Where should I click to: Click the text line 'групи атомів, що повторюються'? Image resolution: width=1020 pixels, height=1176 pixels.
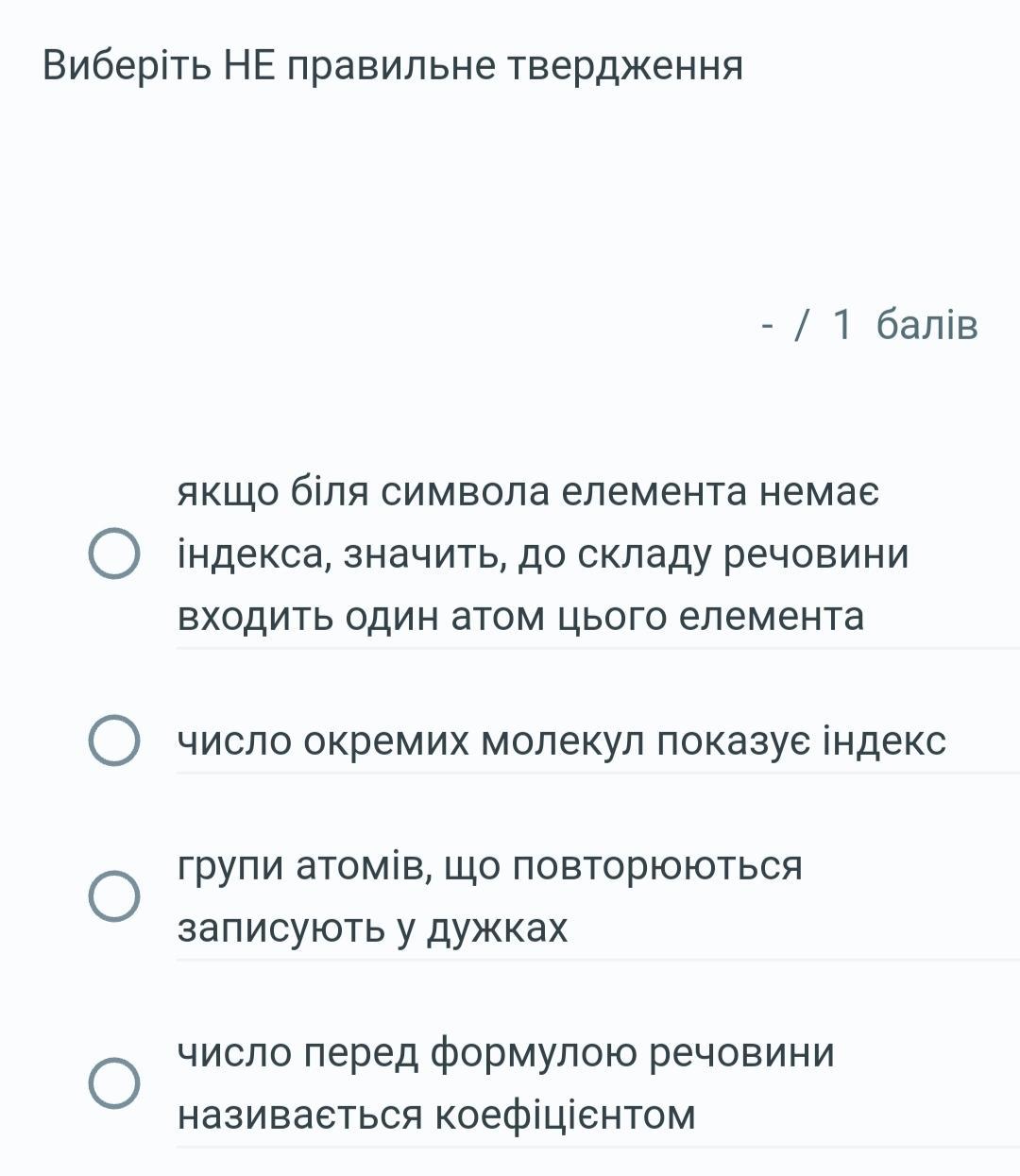(x=489, y=865)
